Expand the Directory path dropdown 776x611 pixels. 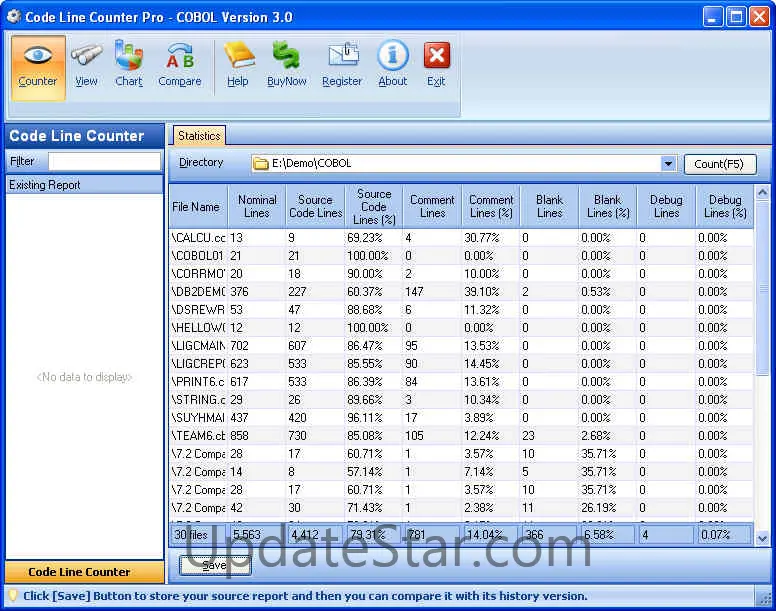[668, 163]
